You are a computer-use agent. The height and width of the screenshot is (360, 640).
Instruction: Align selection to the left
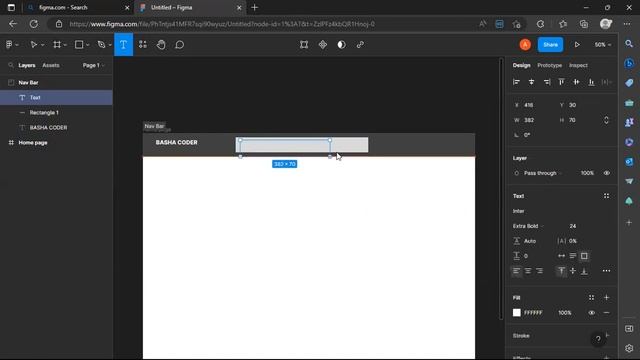[516, 82]
